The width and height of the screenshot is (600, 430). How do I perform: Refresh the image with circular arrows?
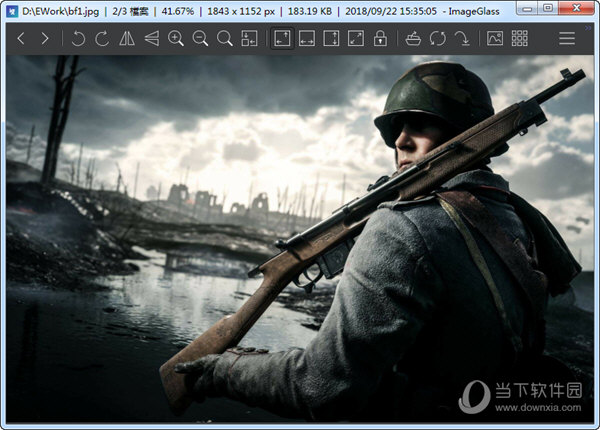click(x=438, y=38)
